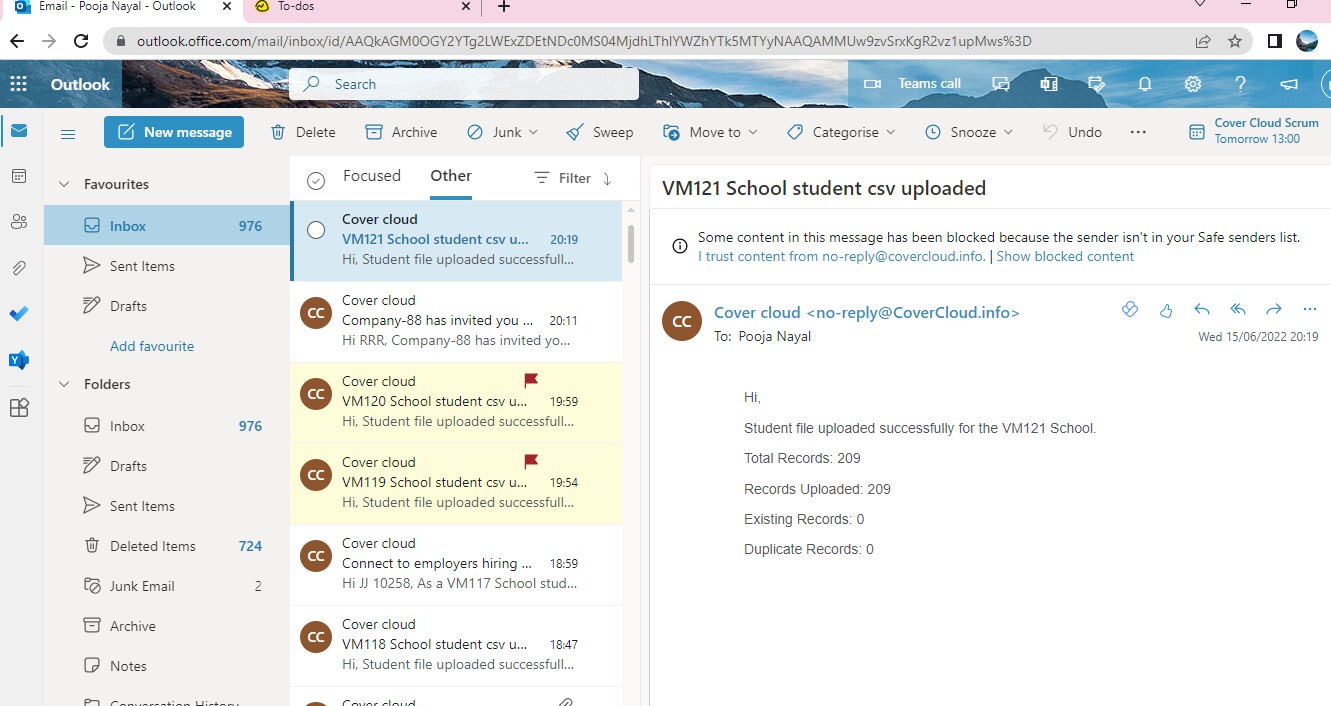Screen dimensions: 1331x706
Task: Open the To Do app in the sidebar
Action: click(x=18, y=313)
